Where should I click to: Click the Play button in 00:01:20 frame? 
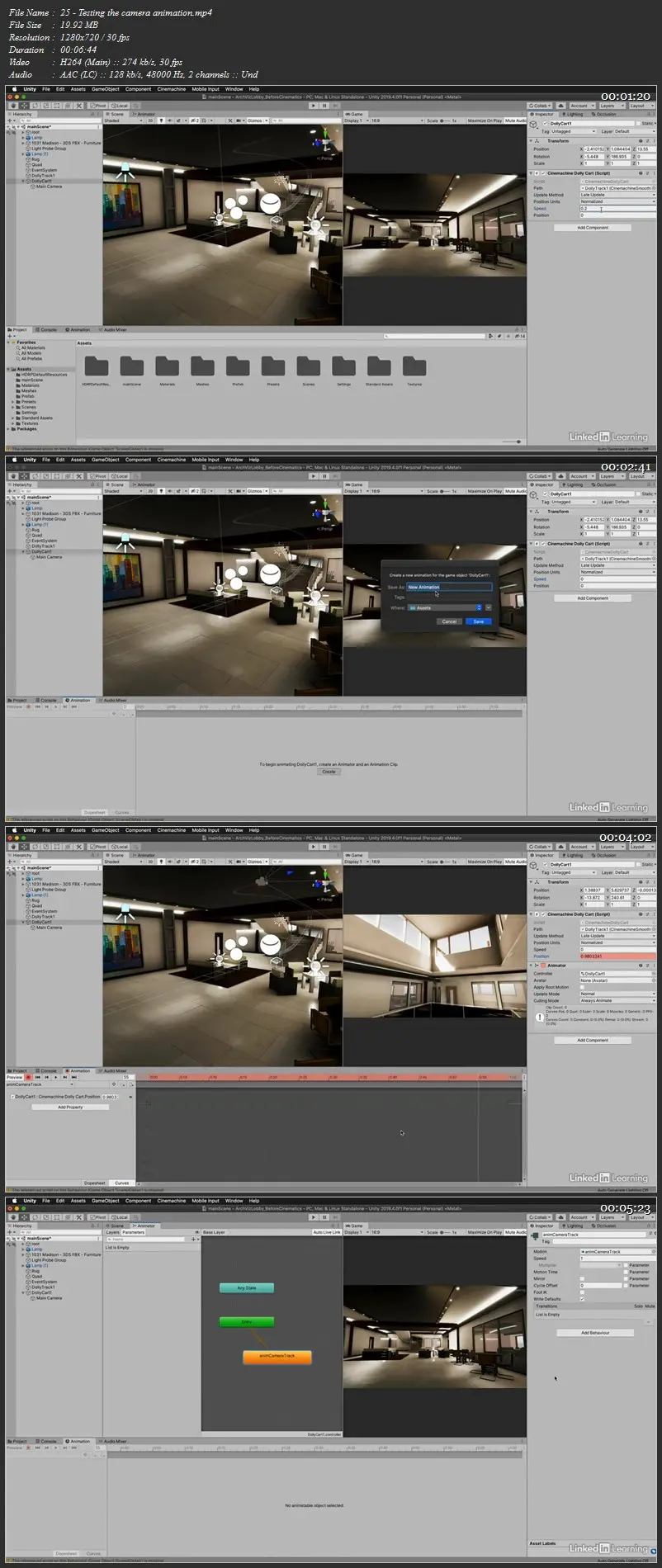tap(314, 106)
